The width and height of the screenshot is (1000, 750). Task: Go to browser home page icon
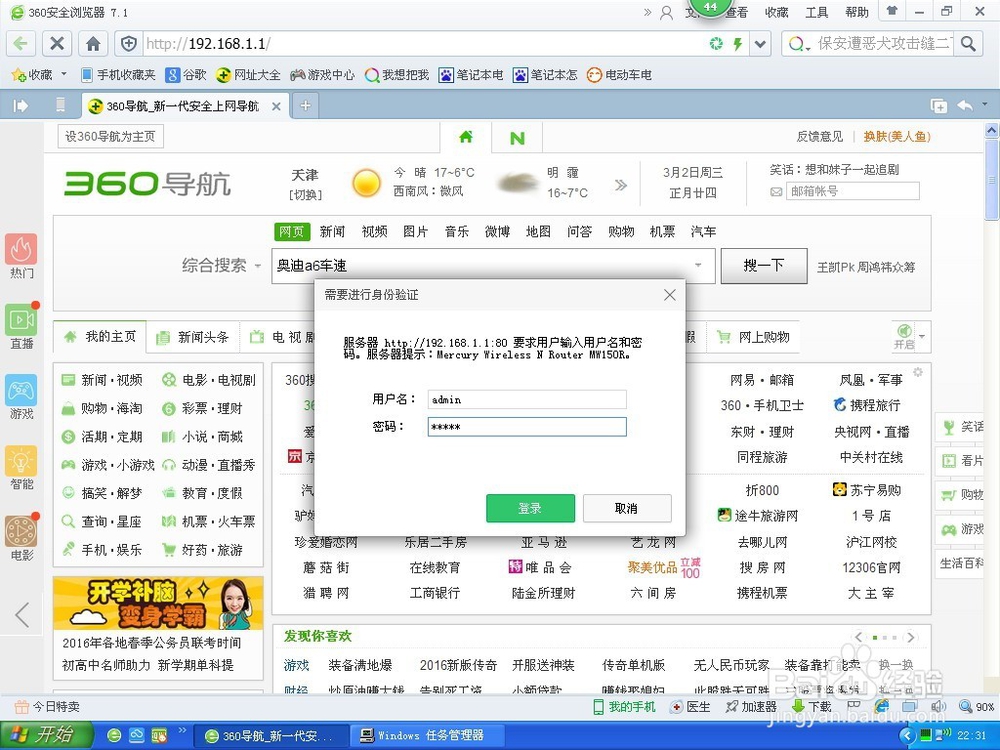coord(93,43)
